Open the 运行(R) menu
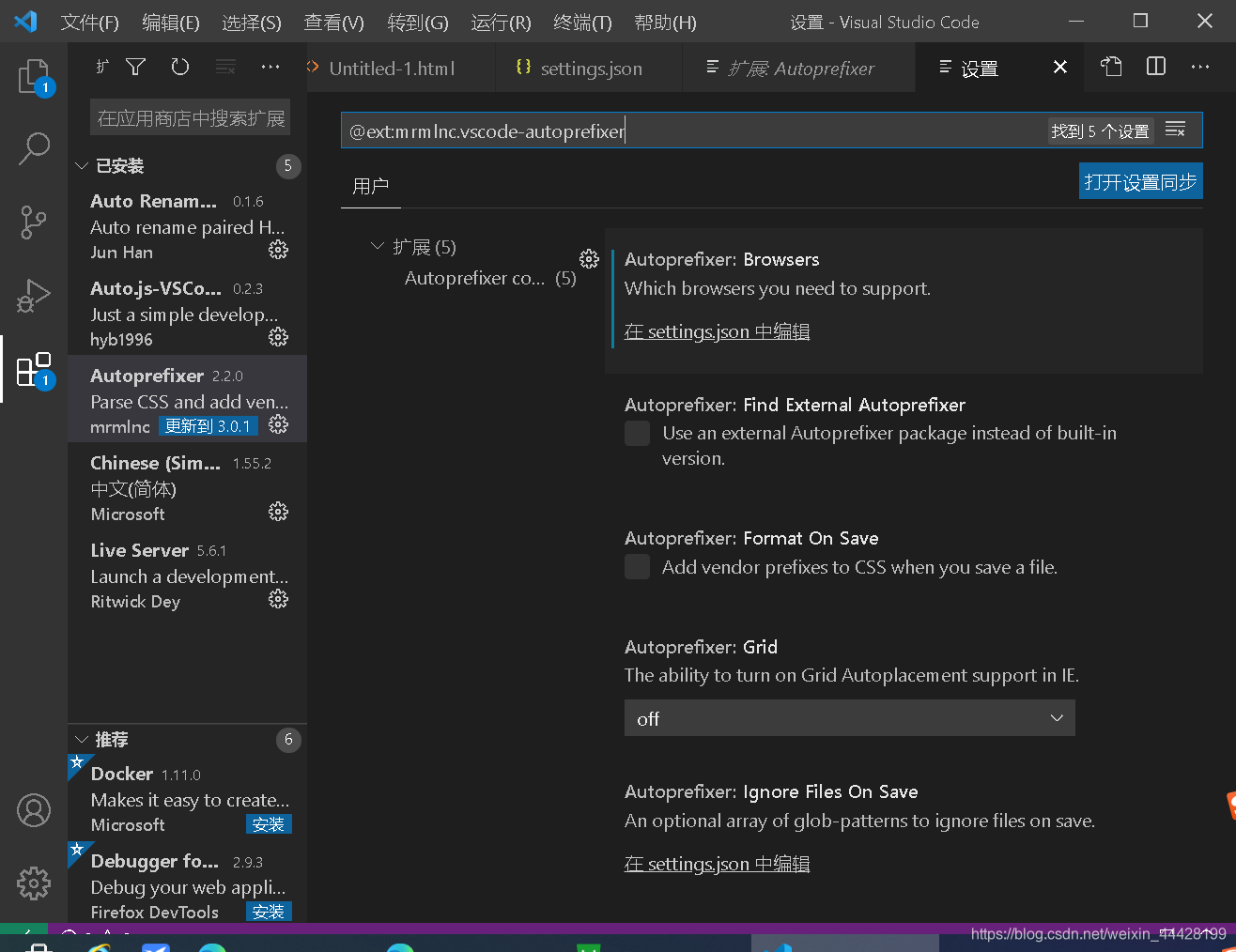This screenshot has height=952, width=1236. (x=501, y=22)
